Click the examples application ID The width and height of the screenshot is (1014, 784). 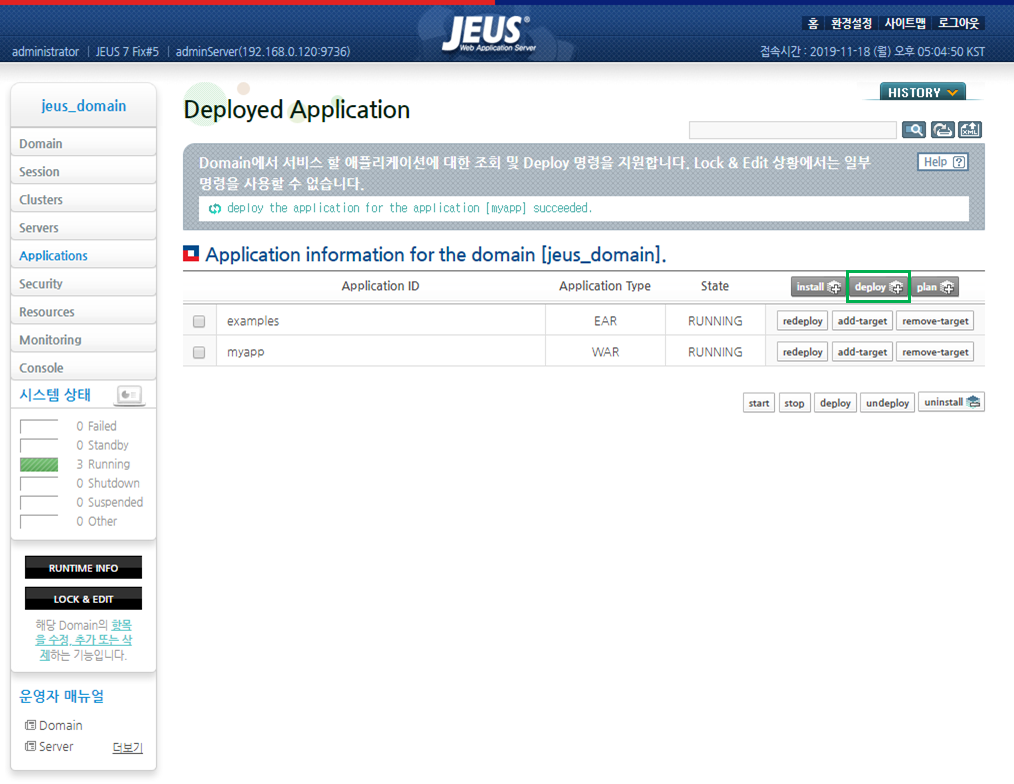point(253,321)
